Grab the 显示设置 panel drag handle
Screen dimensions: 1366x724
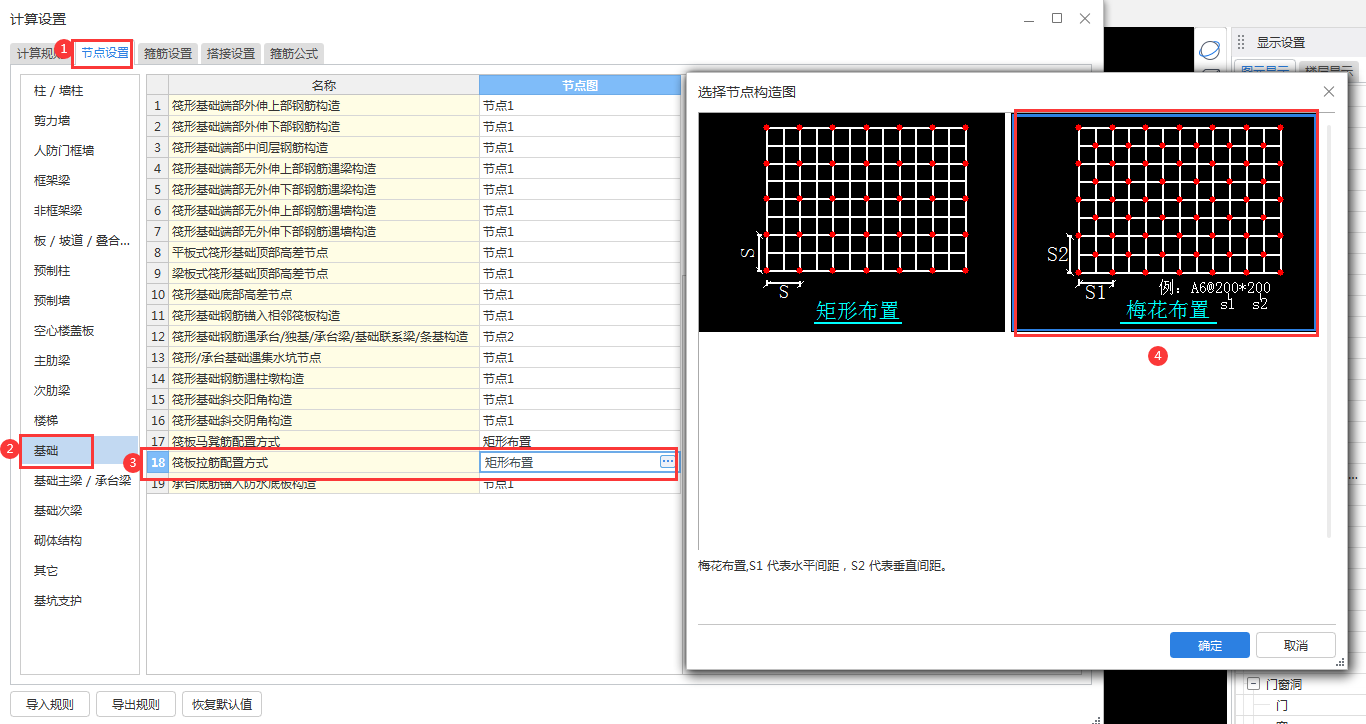point(1241,42)
